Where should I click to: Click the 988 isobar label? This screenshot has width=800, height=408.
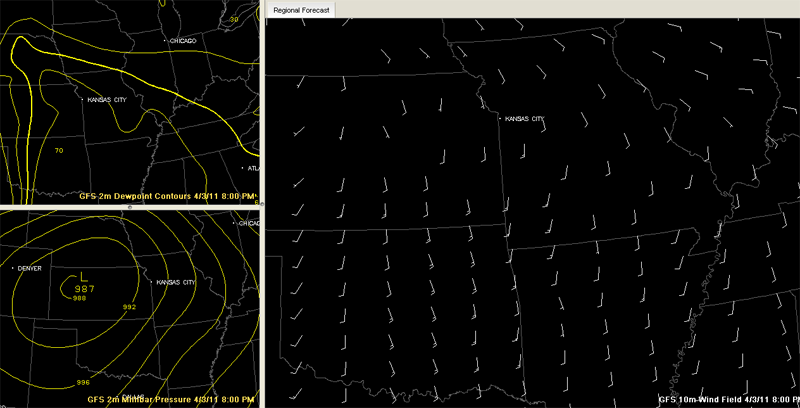[x=79, y=298]
